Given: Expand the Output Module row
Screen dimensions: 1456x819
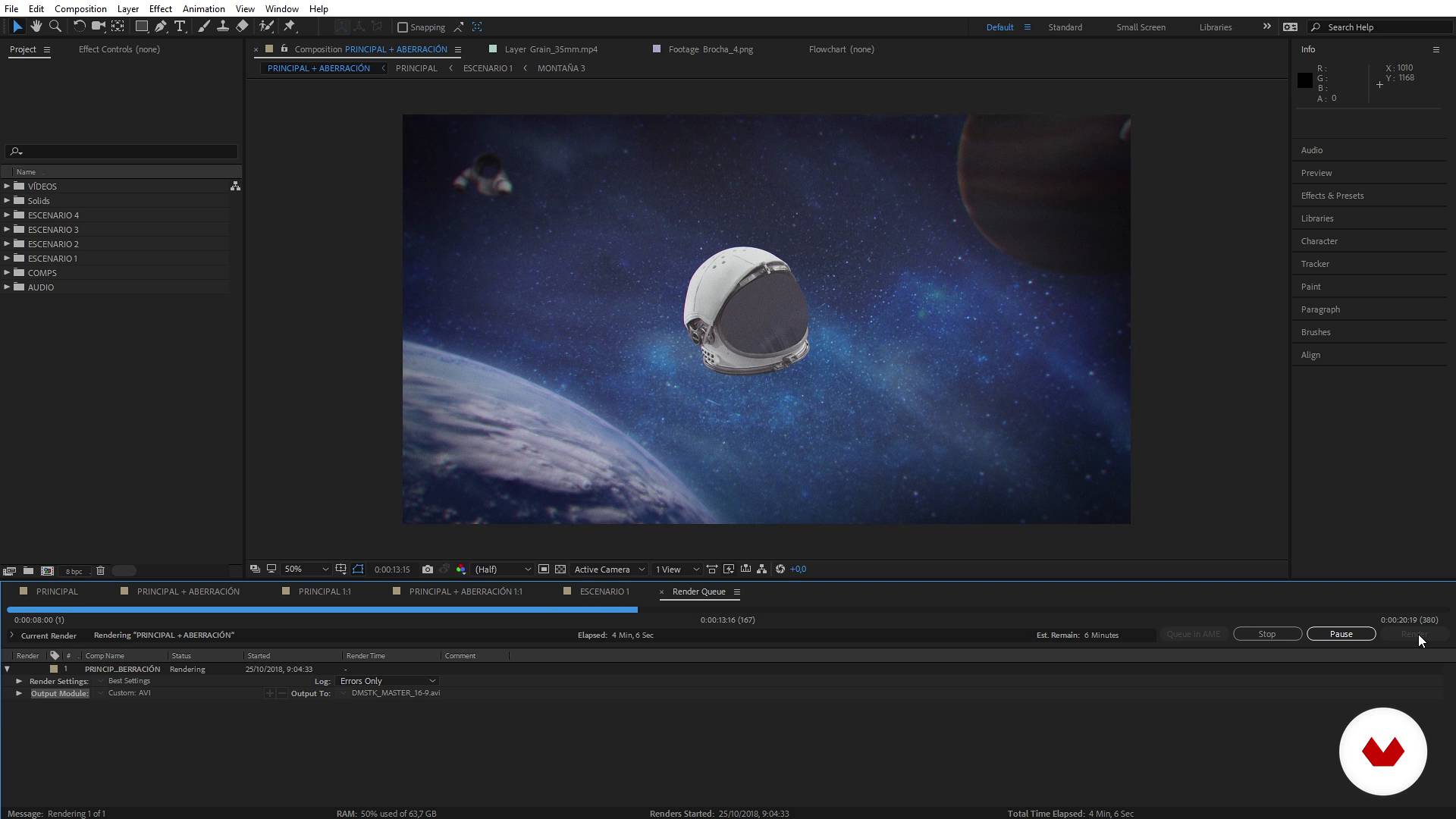Looking at the screenshot, I should [x=19, y=693].
